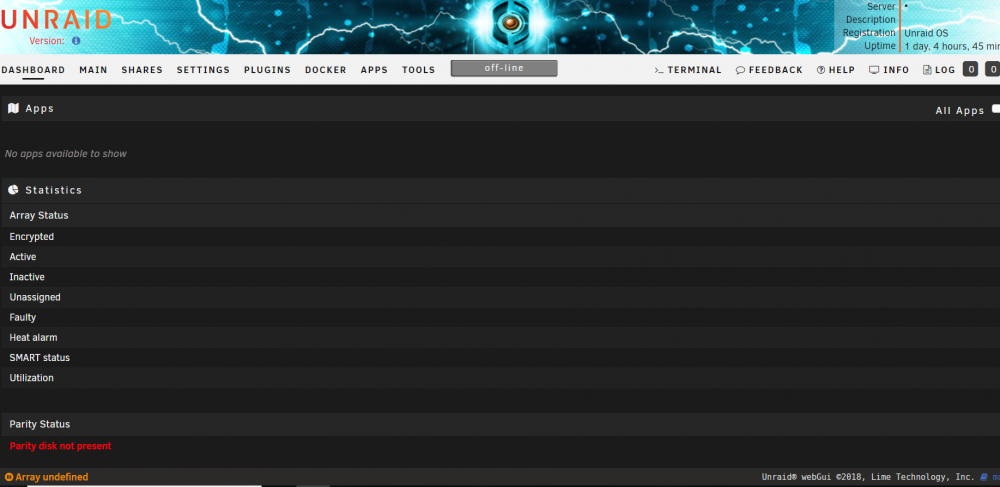
Task: Open the Feedback form
Action: pyautogui.click(x=769, y=70)
